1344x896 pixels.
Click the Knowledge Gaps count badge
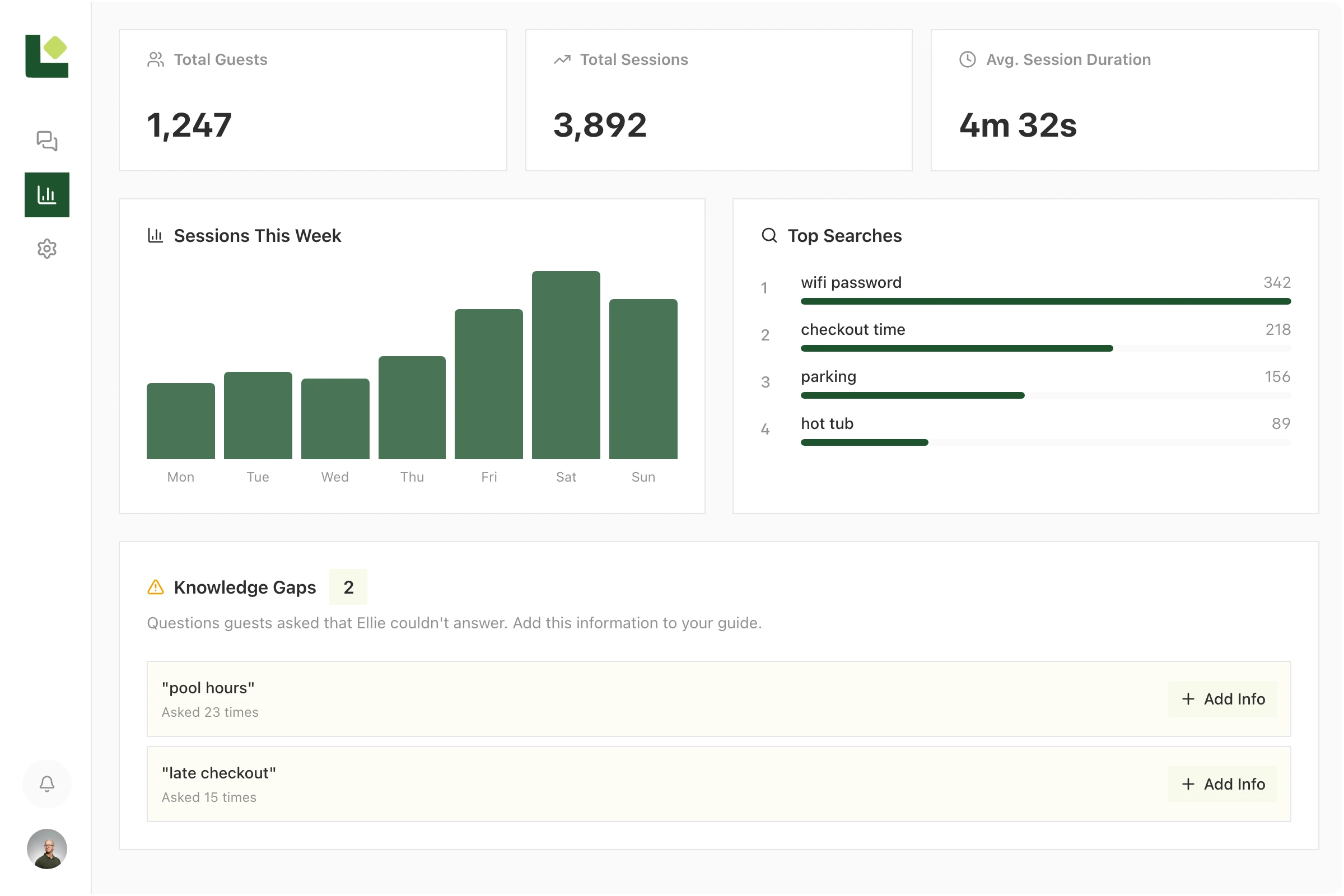coord(348,587)
